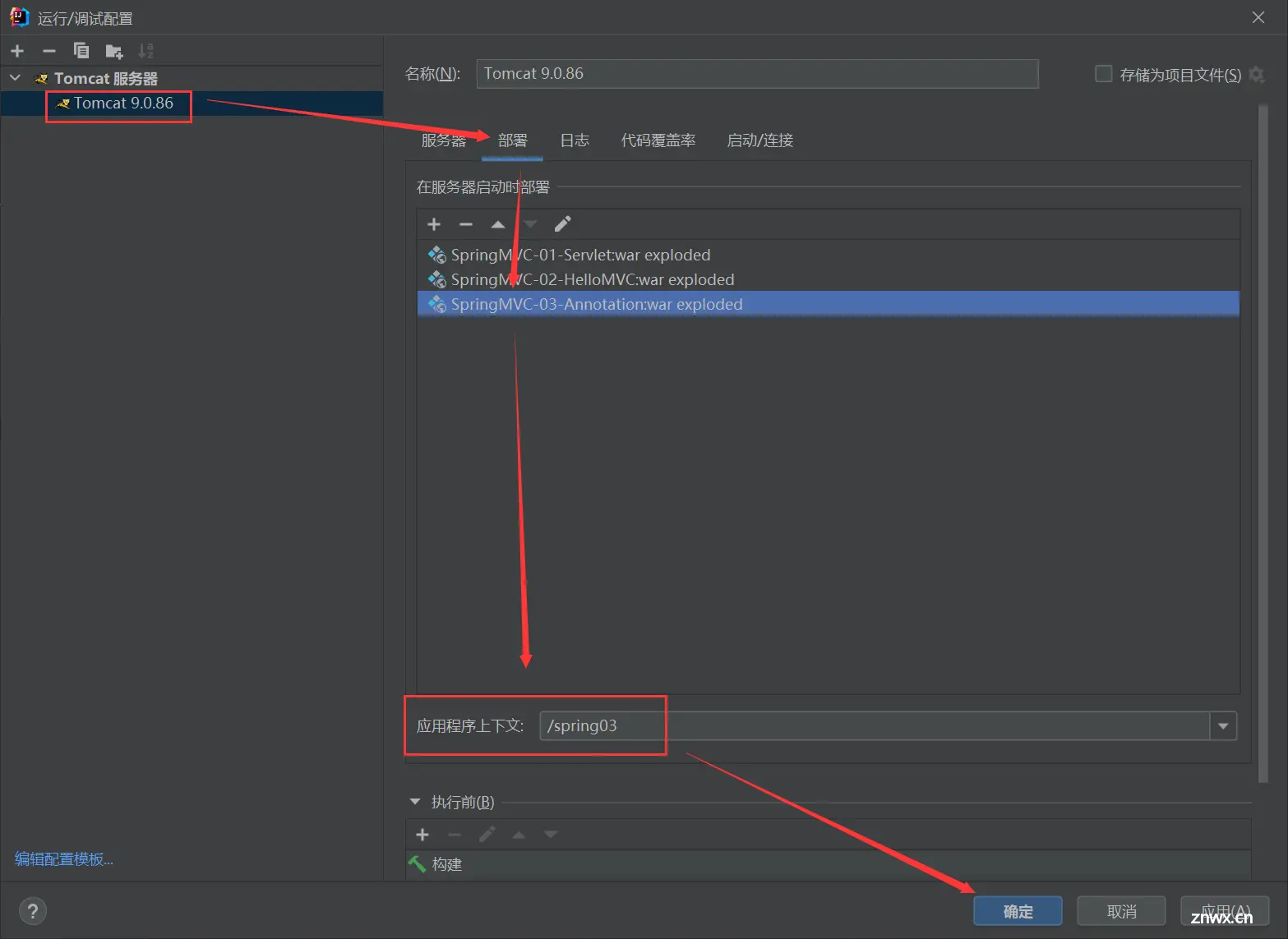Sort configurations alphabetically icon

pyautogui.click(x=145, y=51)
